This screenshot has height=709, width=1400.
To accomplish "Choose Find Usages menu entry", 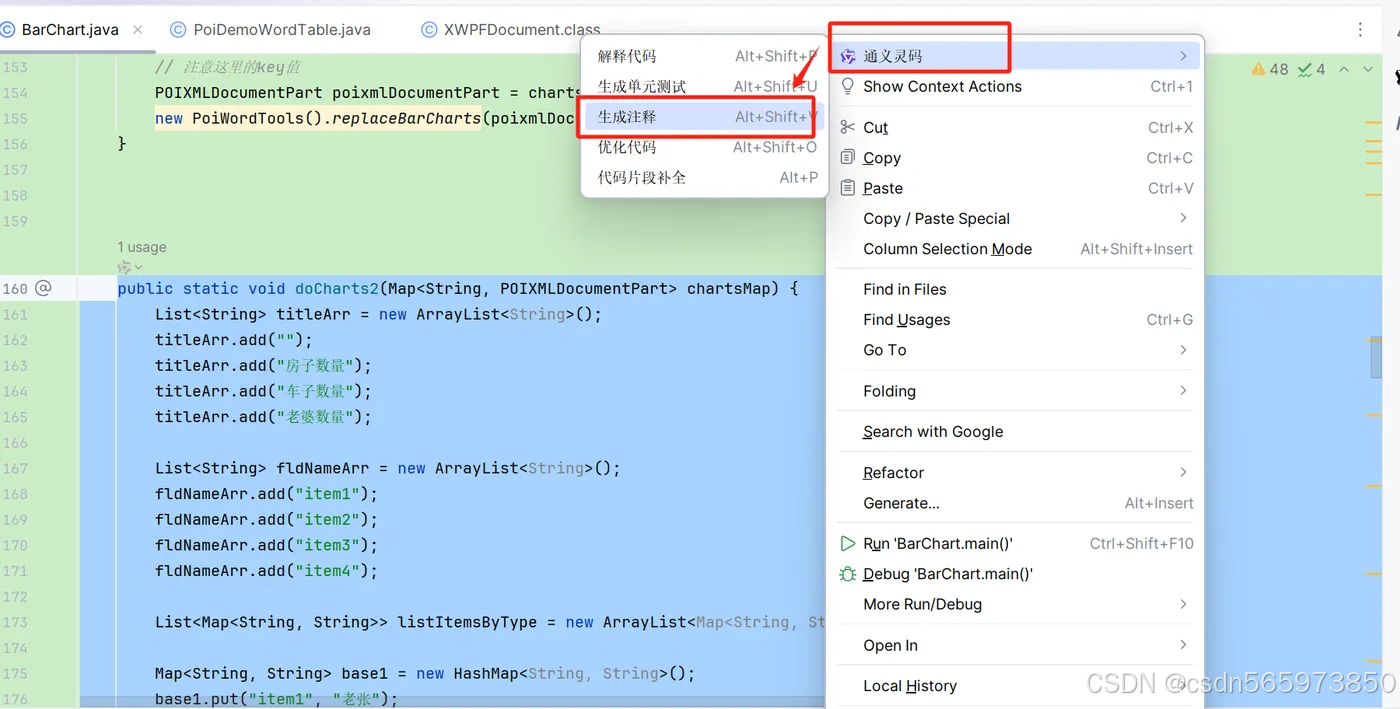I will coord(1017,320).
